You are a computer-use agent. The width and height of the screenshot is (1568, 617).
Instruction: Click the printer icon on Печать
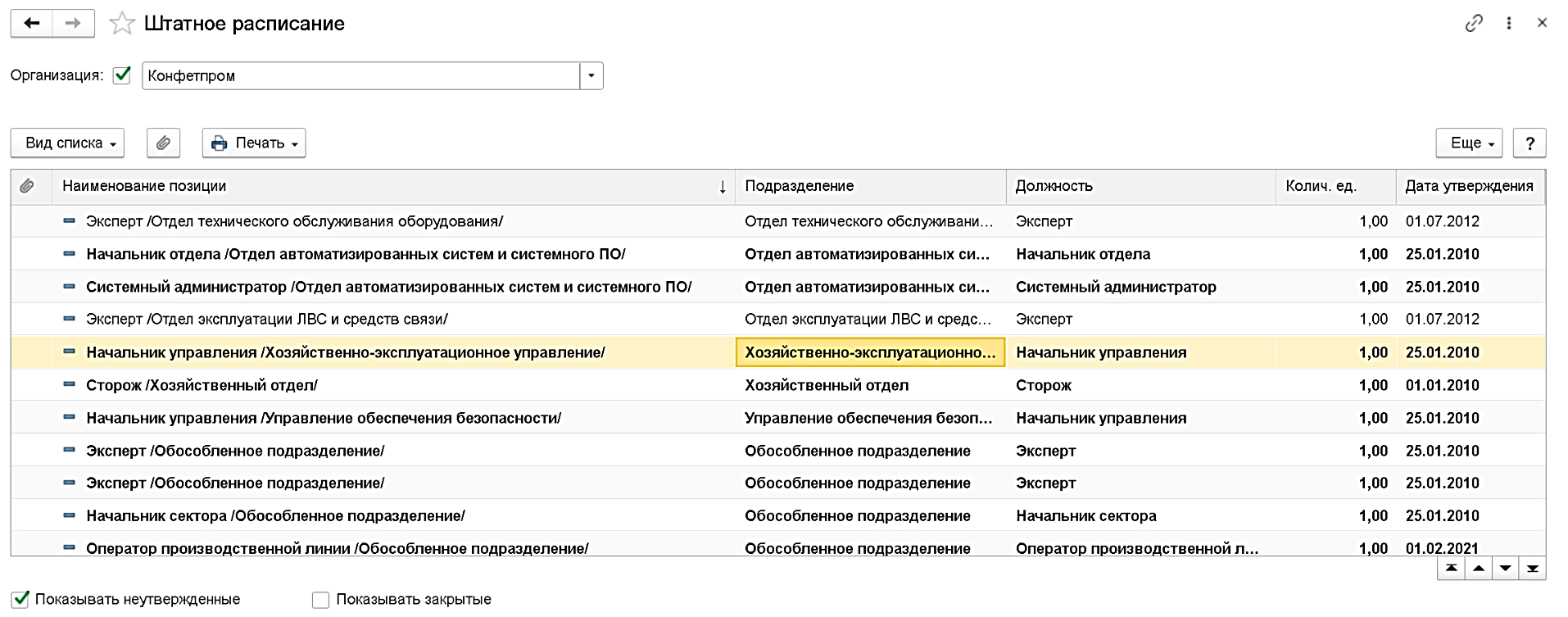(219, 143)
